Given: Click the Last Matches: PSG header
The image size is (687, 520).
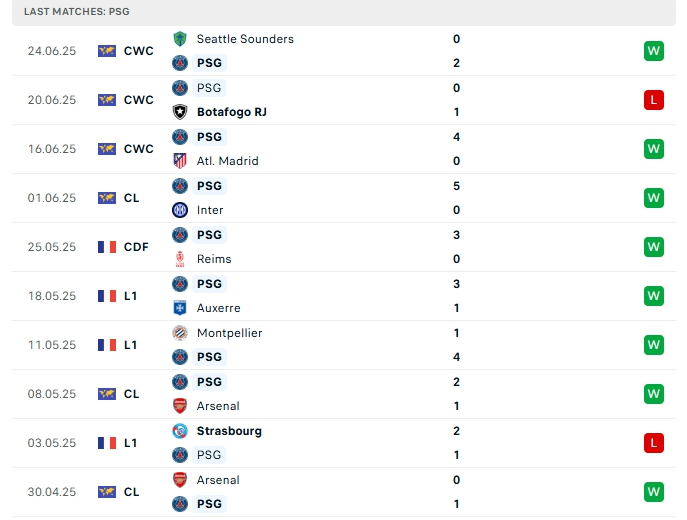Looking at the screenshot, I should 77,12.
